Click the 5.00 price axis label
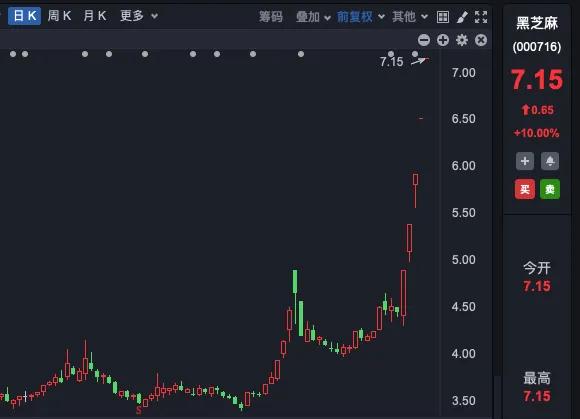The height and width of the screenshot is (419, 580). click(463, 260)
